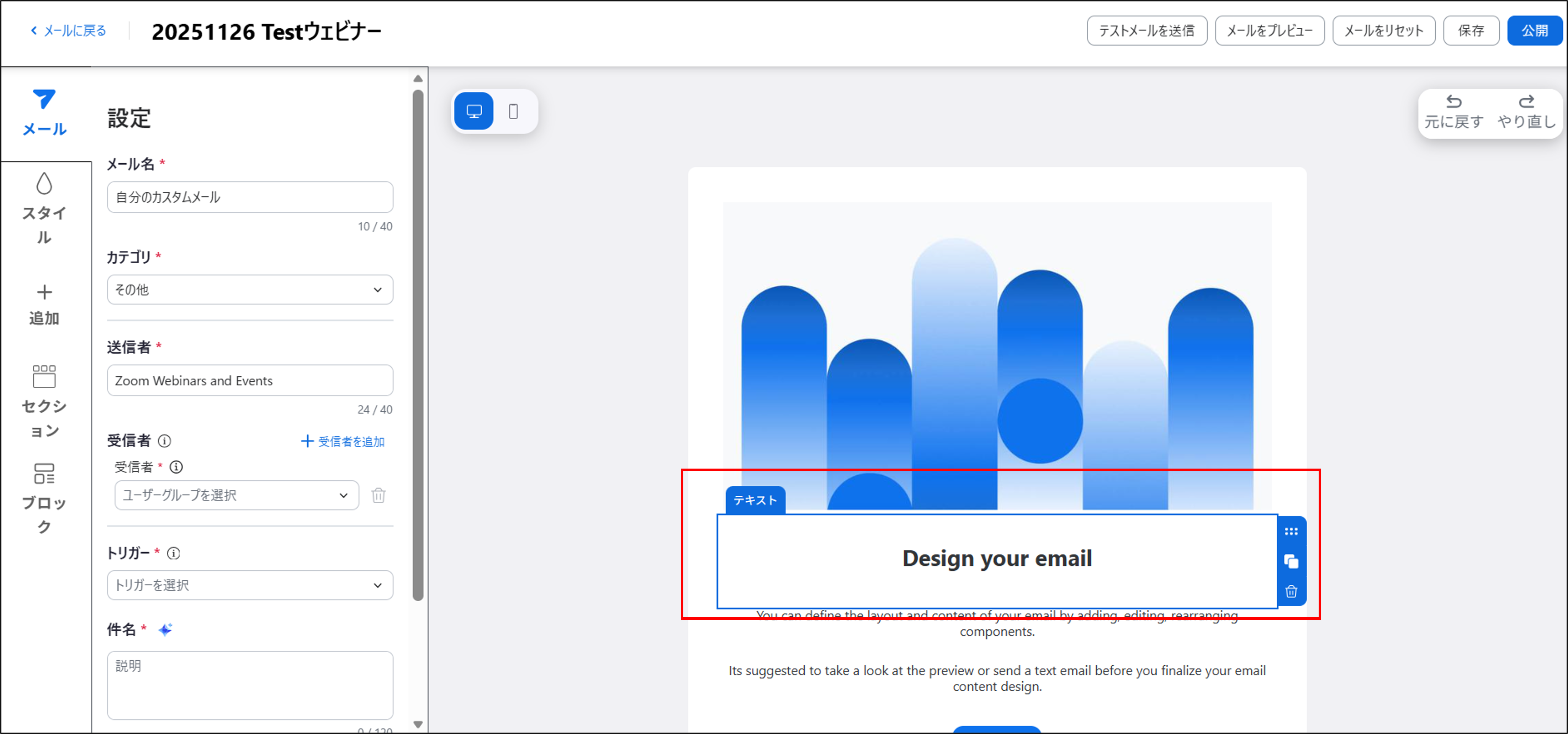Click the paragraph starting with Its suggested to take
This screenshot has height=734, width=1568.
coord(997,678)
